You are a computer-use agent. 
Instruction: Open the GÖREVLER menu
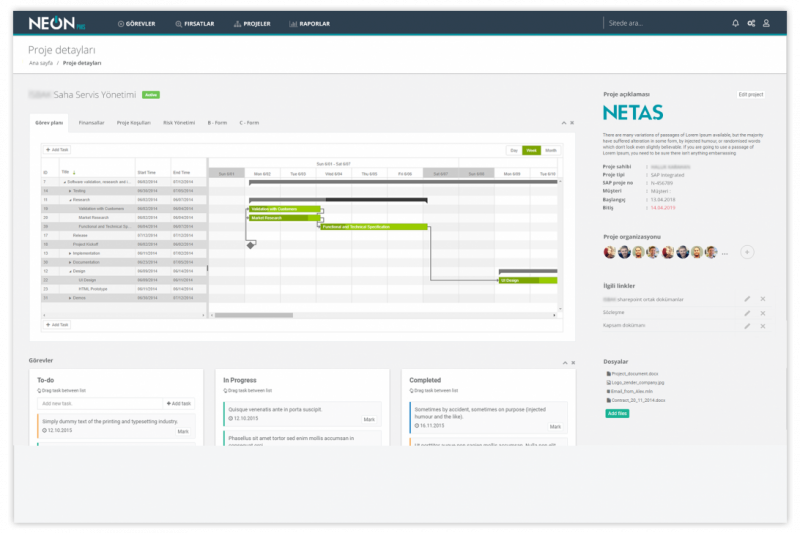click(136, 24)
